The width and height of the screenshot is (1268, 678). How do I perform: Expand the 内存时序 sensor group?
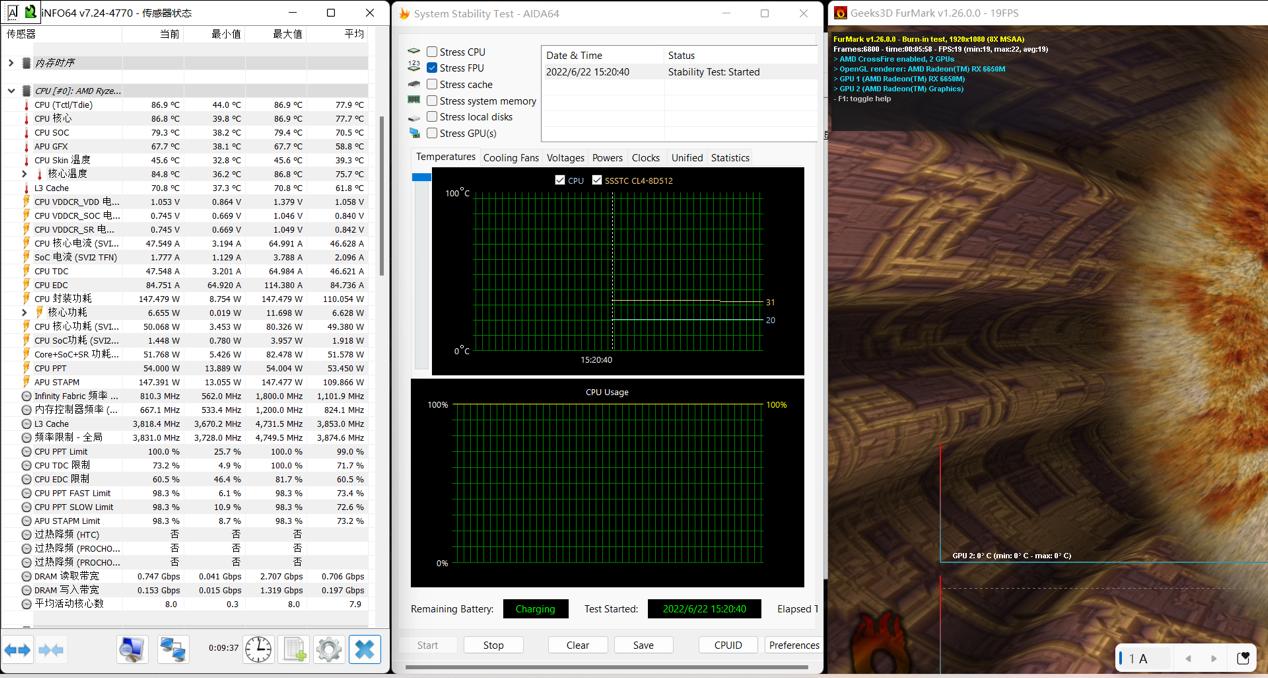[x=11, y=63]
